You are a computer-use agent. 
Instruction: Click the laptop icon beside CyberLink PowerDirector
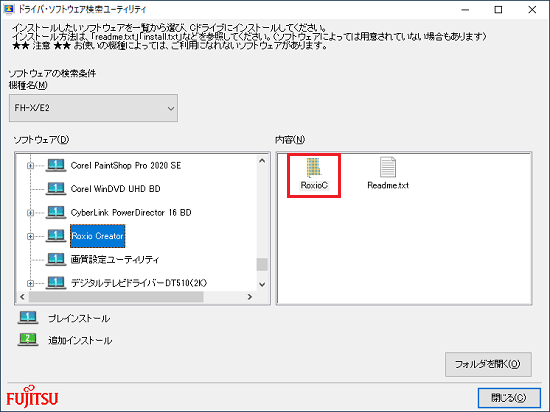(56, 212)
